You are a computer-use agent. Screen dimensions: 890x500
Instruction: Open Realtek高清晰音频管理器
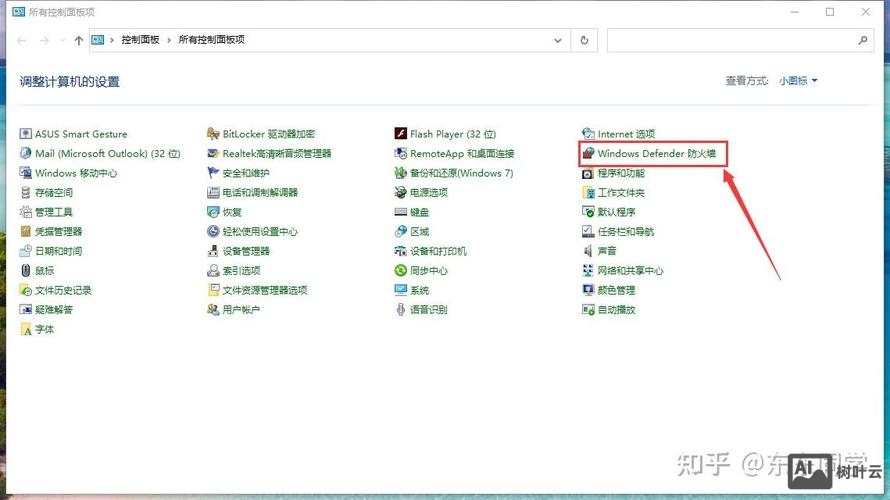point(276,154)
